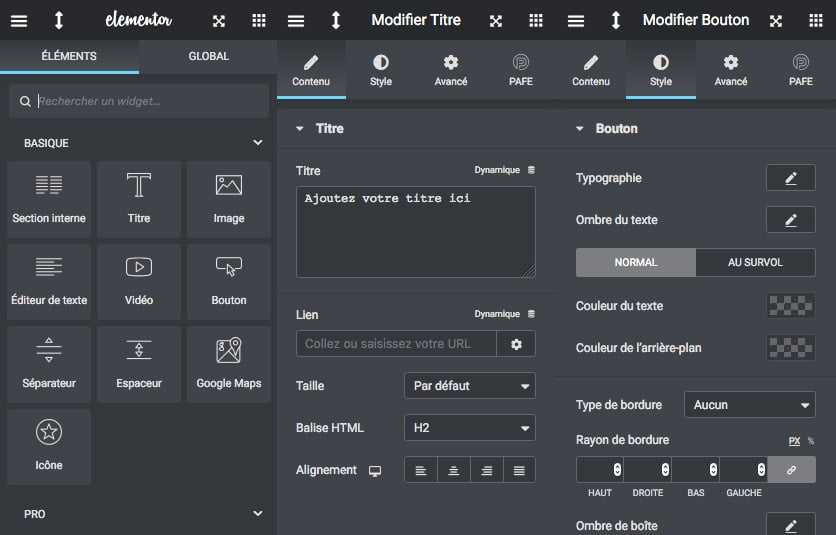Select the Espaceur widget
This screenshot has height=535, width=836.
point(139,365)
